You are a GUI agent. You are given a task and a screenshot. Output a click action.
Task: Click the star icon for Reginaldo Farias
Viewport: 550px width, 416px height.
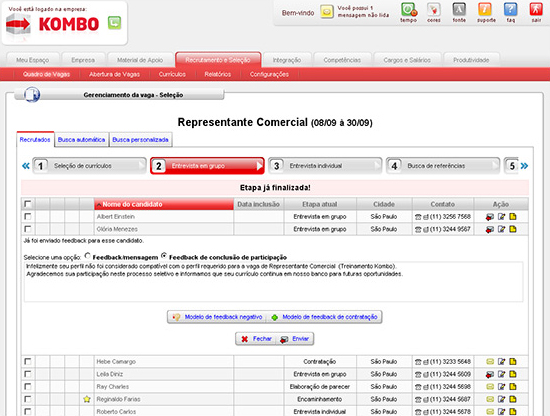(x=87, y=399)
